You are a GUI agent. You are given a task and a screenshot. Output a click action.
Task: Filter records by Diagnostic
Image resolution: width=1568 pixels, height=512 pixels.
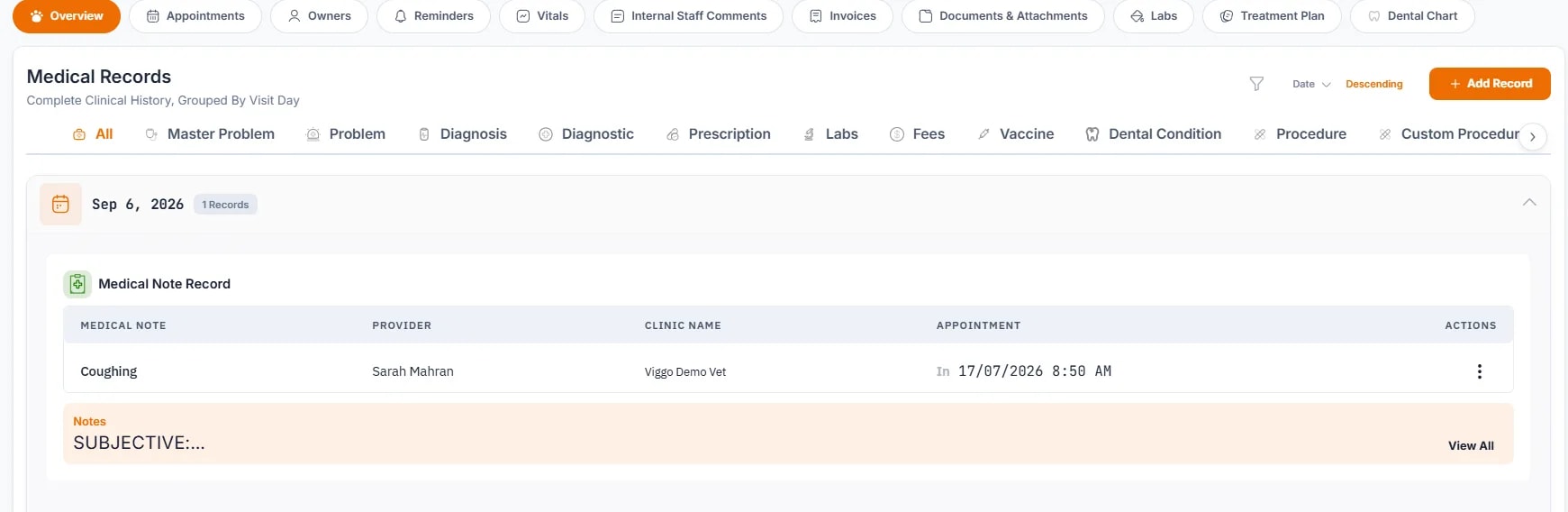pos(586,134)
